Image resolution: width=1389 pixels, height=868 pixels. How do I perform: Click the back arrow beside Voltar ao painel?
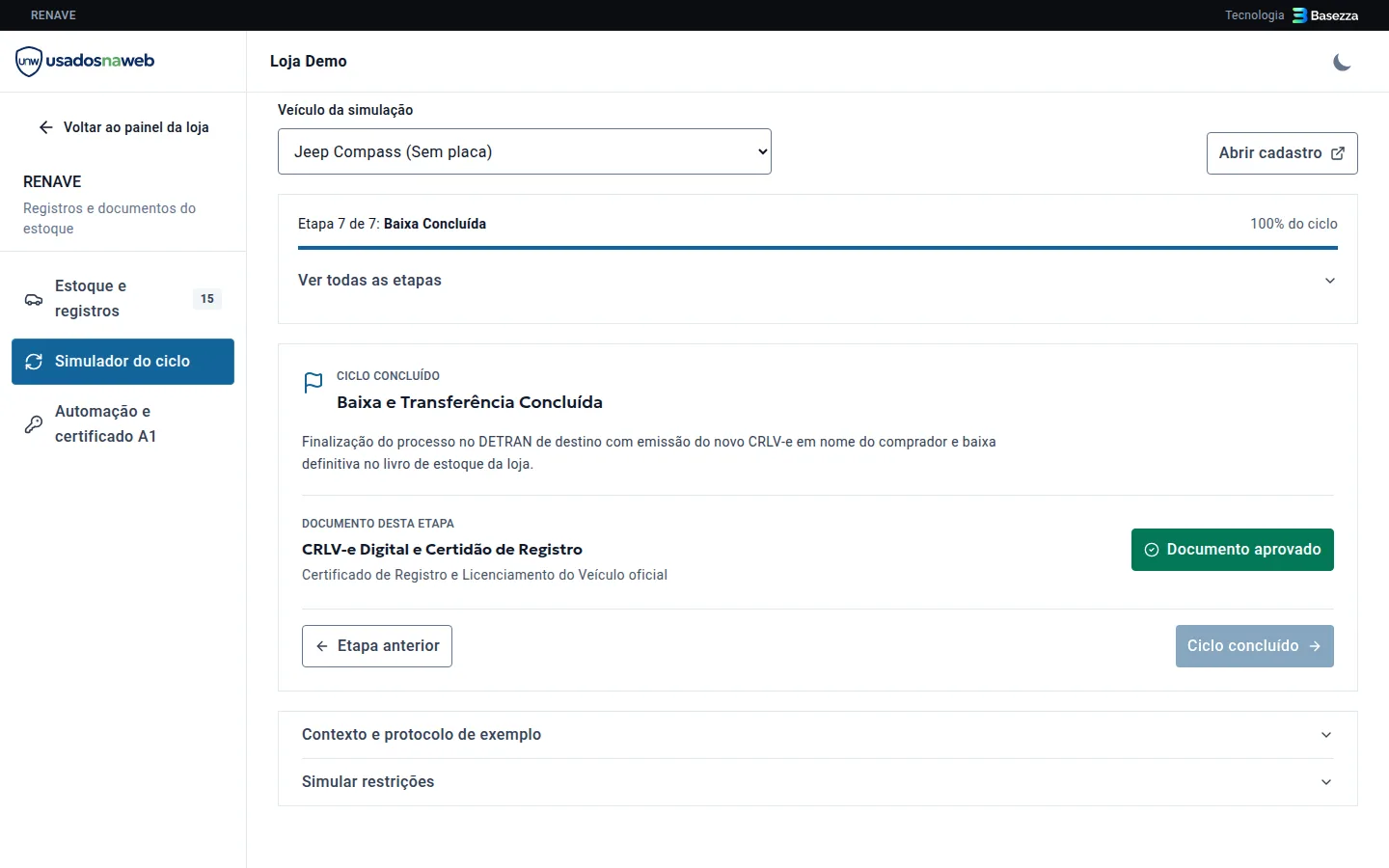45,127
